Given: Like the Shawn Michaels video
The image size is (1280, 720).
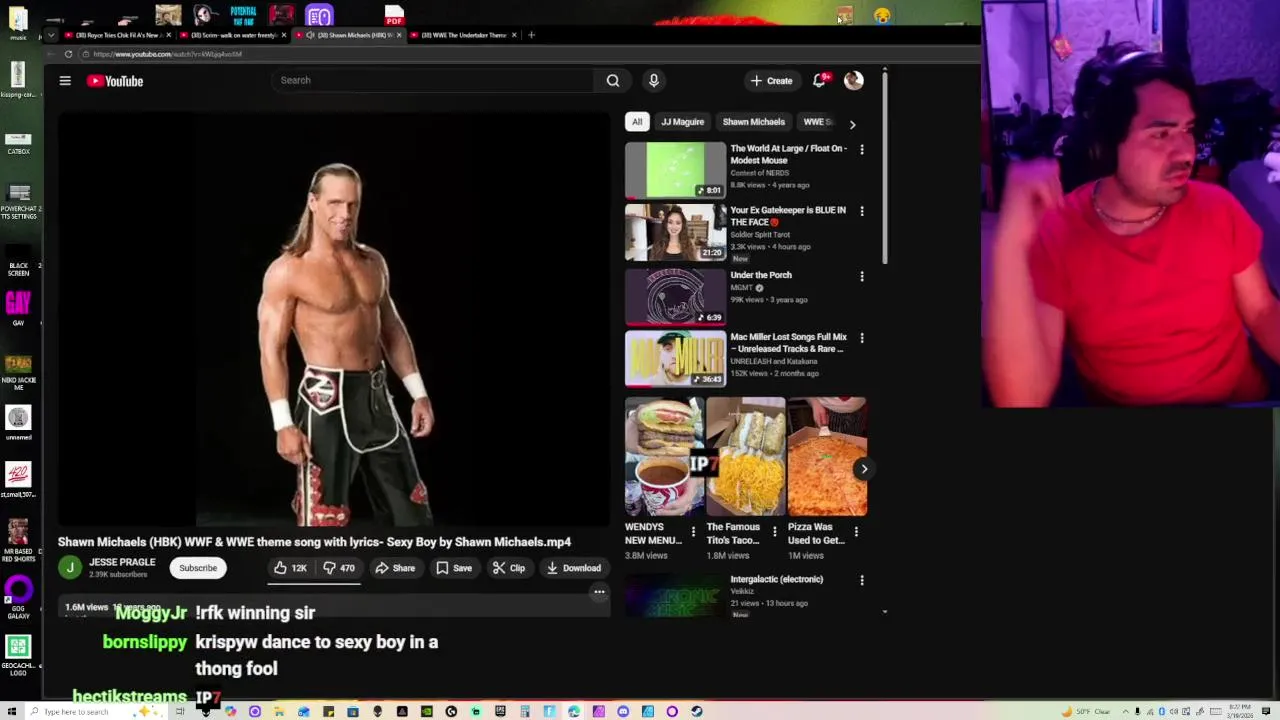Looking at the screenshot, I should point(291,568).
